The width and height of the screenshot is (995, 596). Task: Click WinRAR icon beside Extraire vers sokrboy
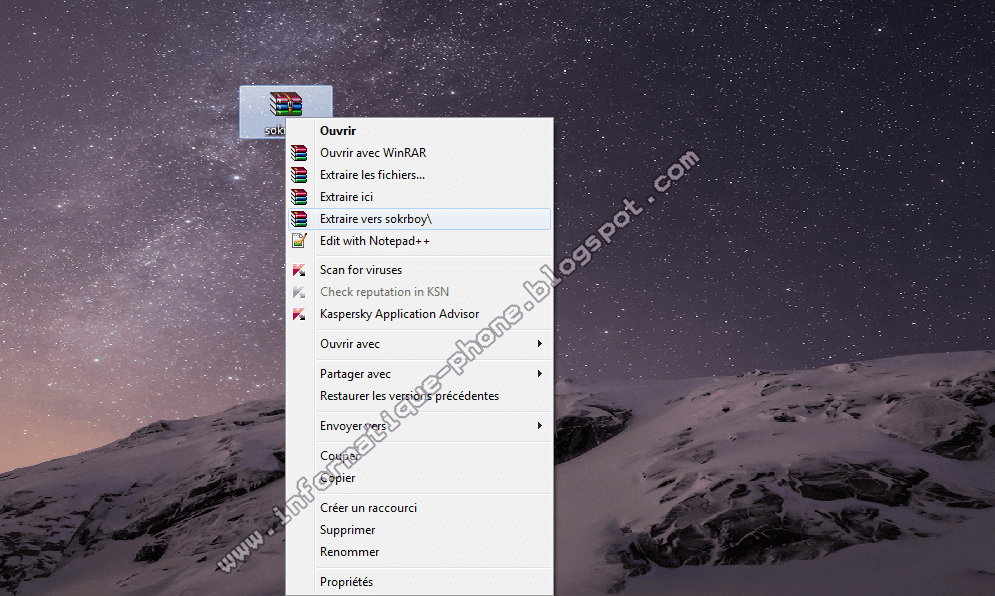click(x=299, y=219)
